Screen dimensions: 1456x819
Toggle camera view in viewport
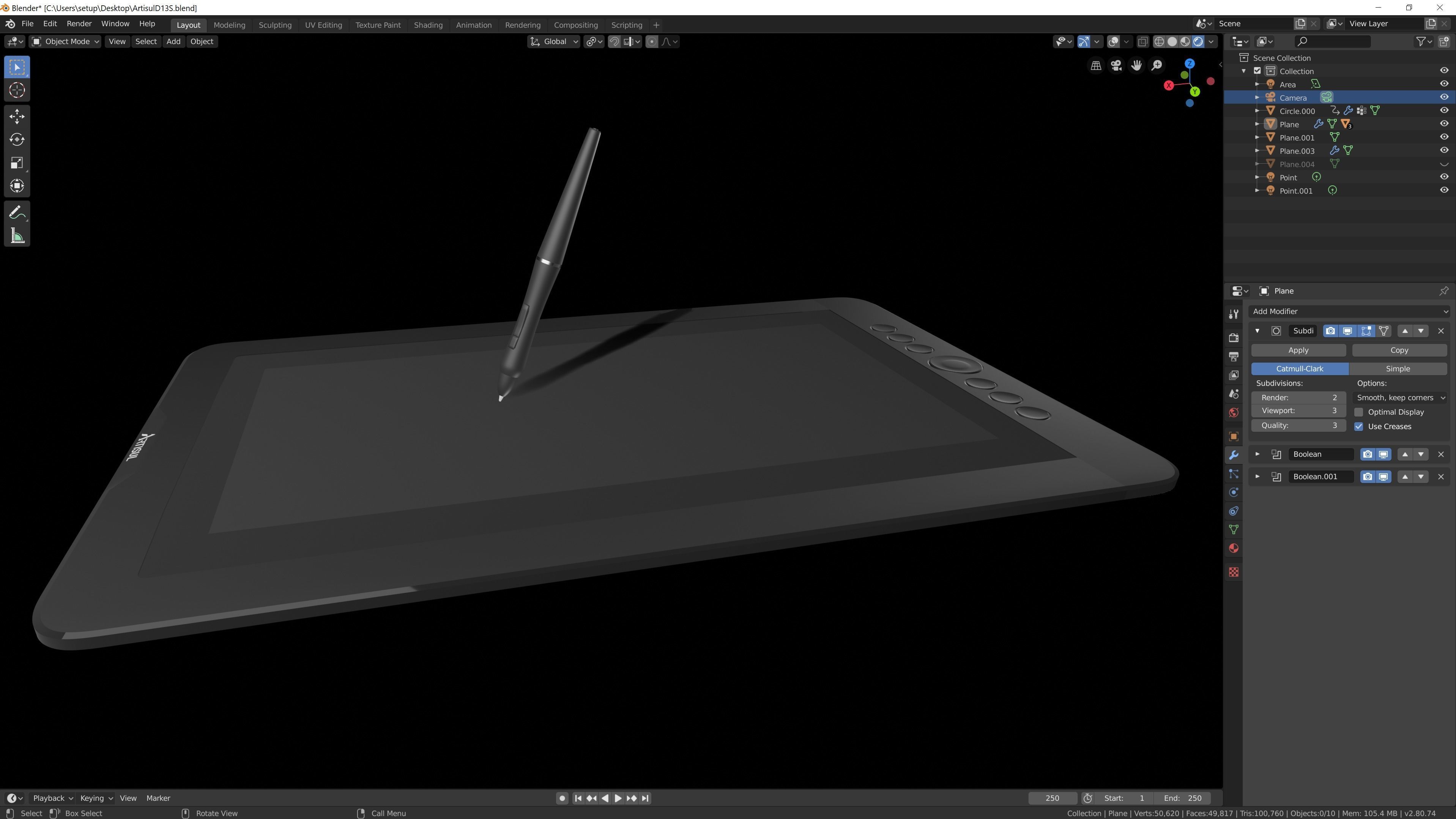[x=1116, y=66]
